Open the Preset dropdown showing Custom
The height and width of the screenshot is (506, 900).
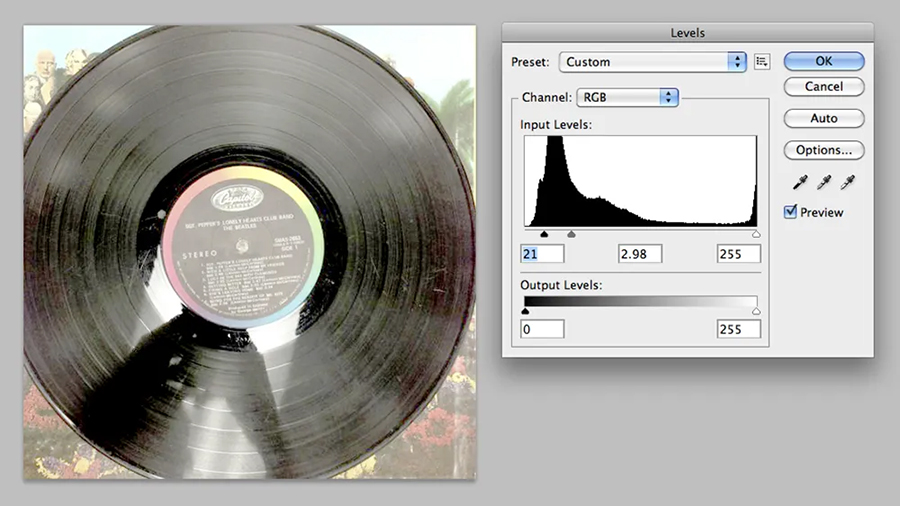pyautogui.click(x=653, y=62)
